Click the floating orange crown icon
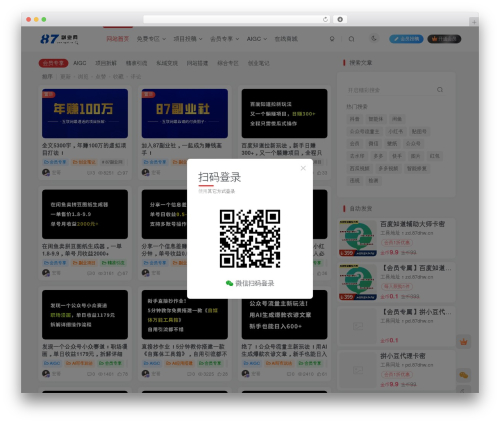This screenshot has width=500, height=423. (x=464, y=342)
